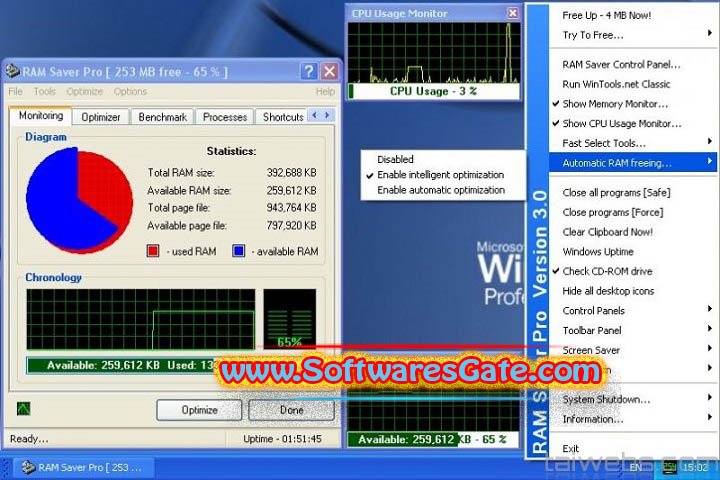This screenshot has height=480, width=720.
Task: Close the CPU Usage Monitor window
Action: [512, 13]
